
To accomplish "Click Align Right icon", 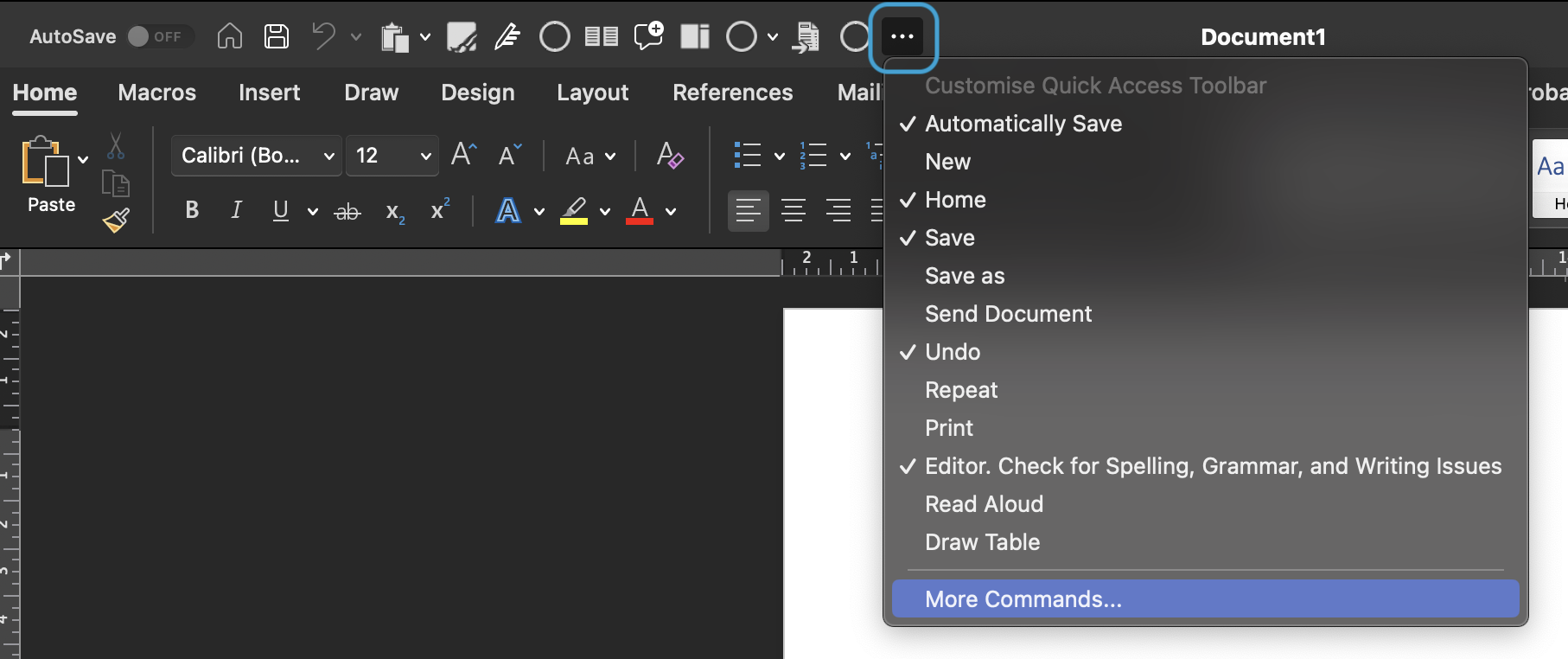I will [838, 210].
